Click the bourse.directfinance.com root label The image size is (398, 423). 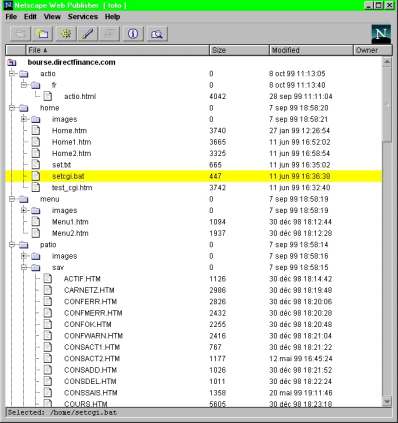[71, 62]
